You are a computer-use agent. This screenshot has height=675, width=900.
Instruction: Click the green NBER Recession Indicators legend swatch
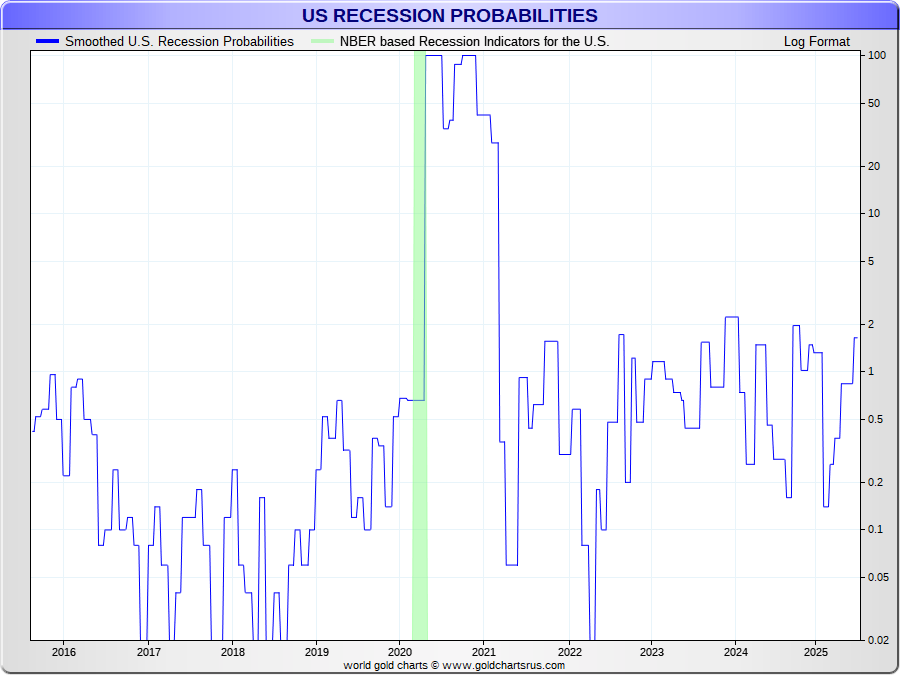(322, 41)
